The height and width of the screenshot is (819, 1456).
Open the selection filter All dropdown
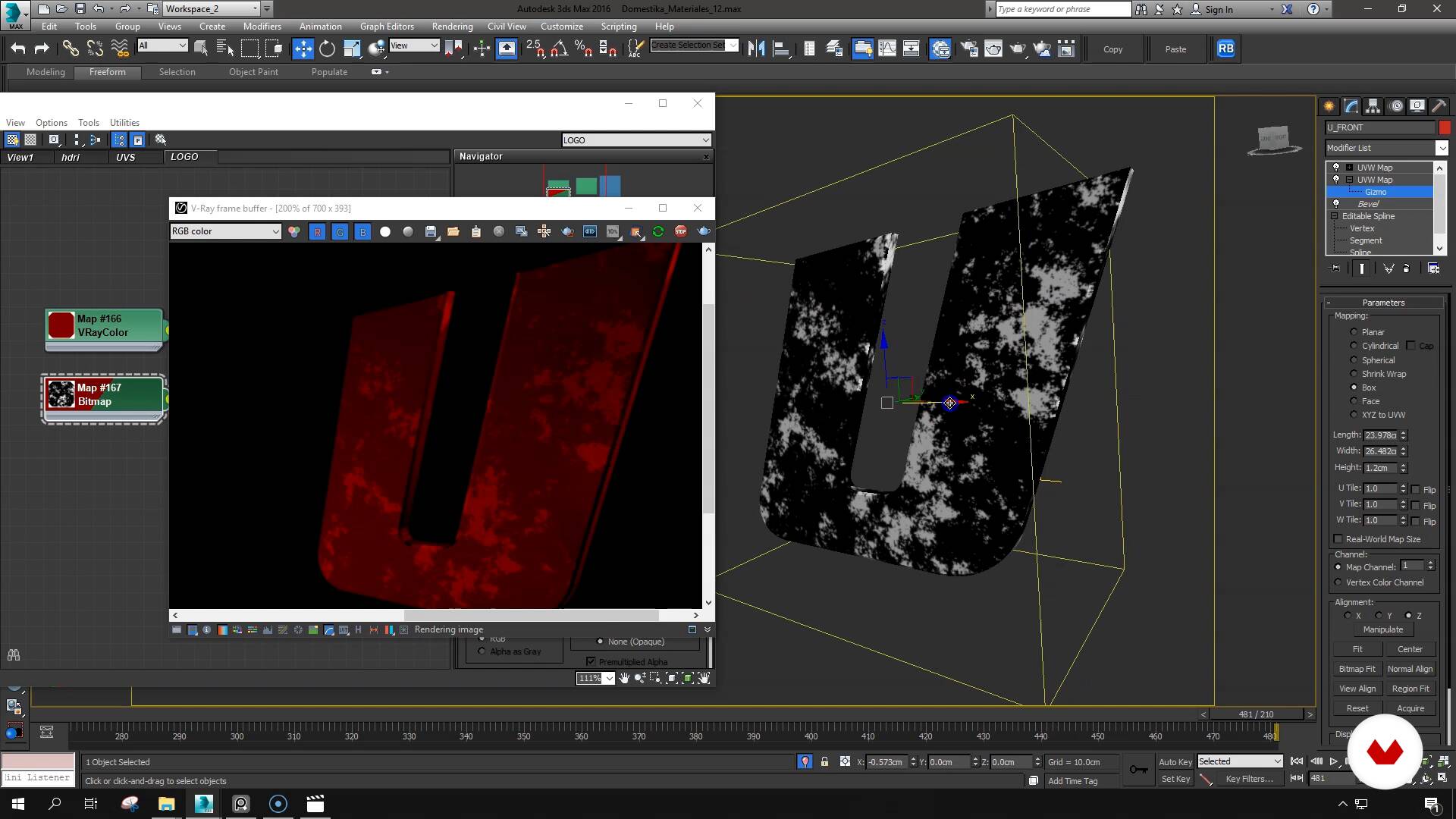click(x=162, y=45)
